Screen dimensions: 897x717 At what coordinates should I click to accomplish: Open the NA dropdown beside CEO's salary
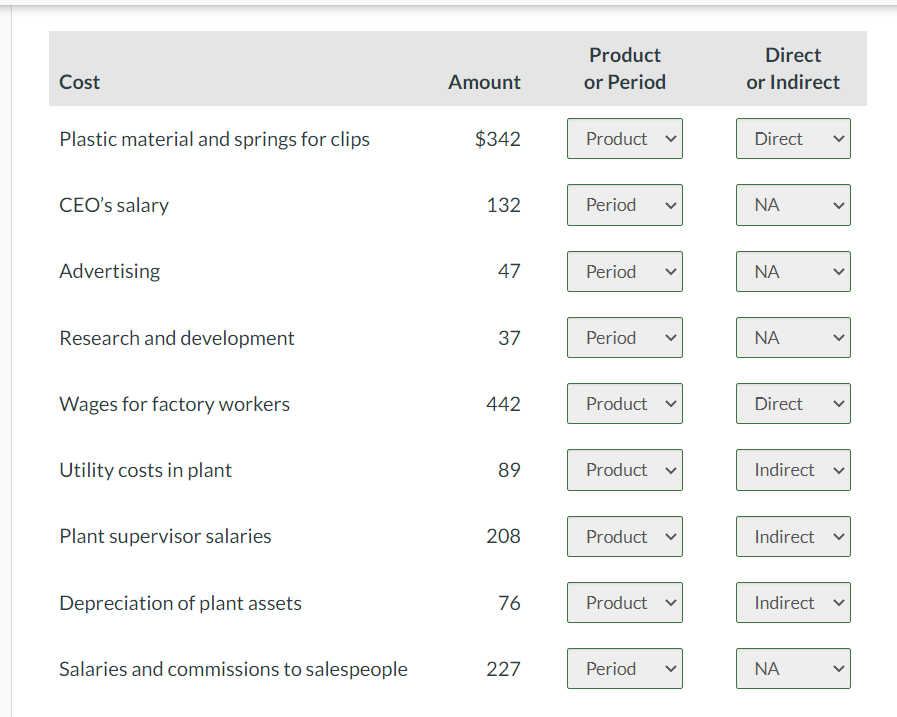click(x=793, y=204)
